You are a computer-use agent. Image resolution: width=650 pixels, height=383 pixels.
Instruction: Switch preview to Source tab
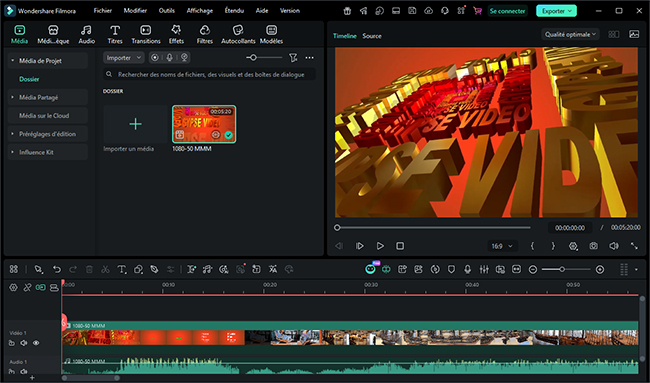click(x=372, y=36)
